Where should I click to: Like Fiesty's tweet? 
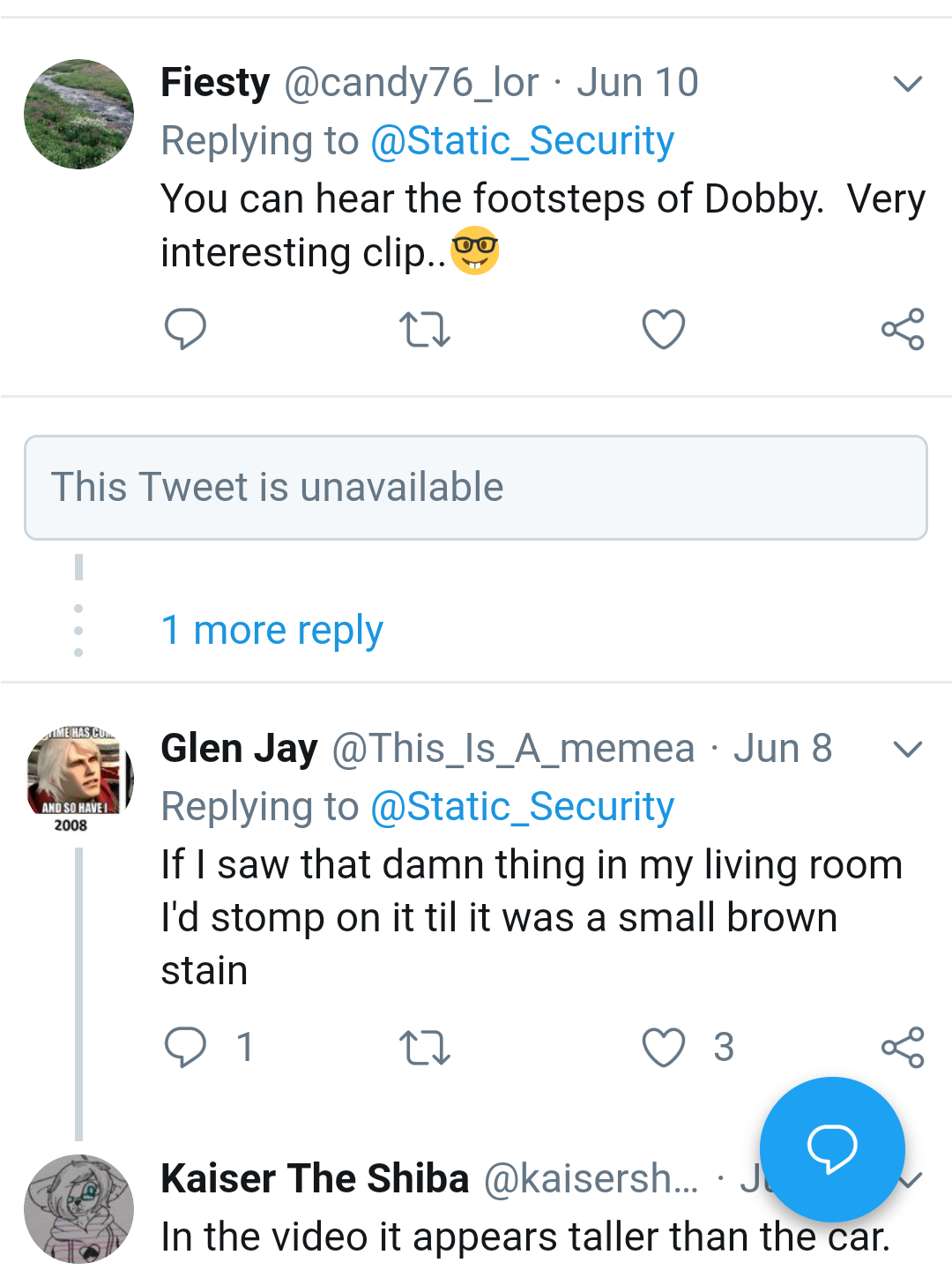(663, 329)
